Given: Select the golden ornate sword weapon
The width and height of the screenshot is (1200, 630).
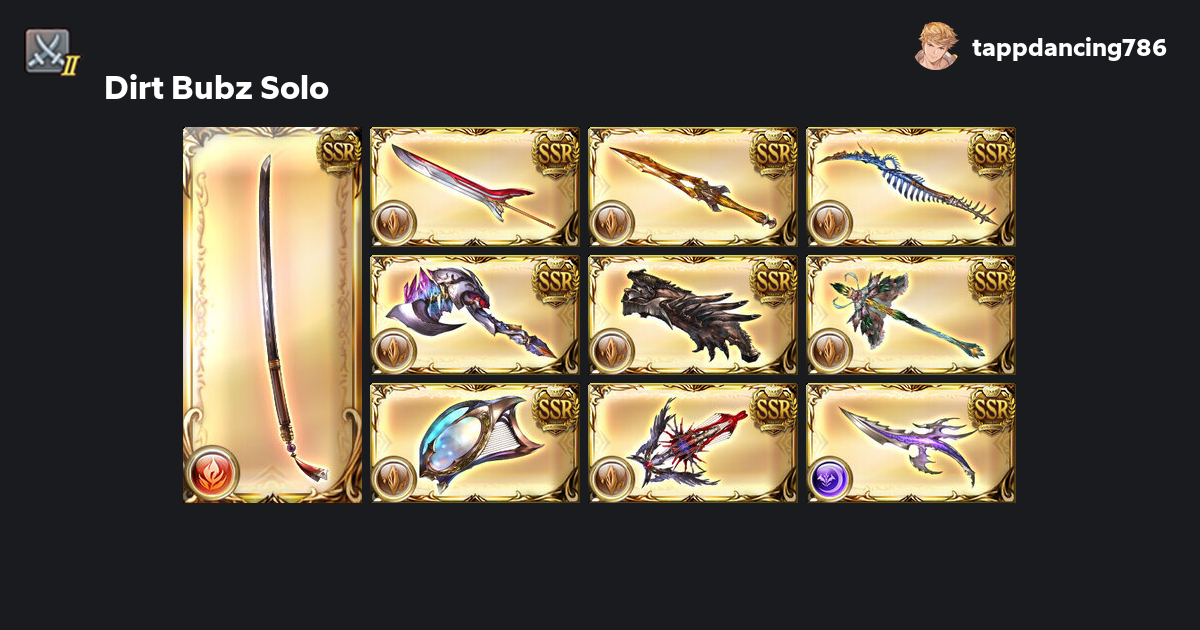Looking at the screenshot, I should pyautogui.click(x=693, y=187).
